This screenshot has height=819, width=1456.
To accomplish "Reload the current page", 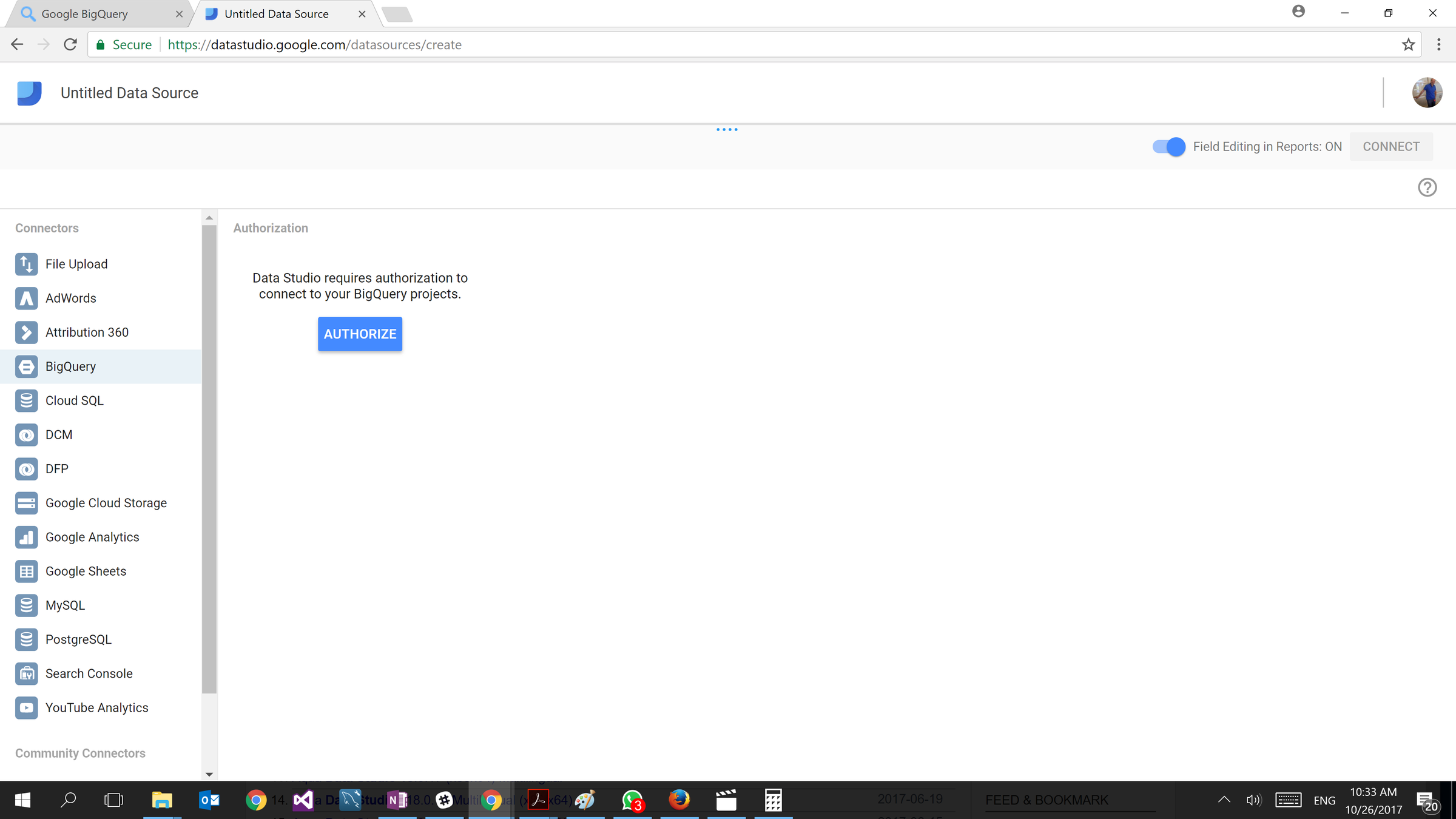I will pos(70,44).
